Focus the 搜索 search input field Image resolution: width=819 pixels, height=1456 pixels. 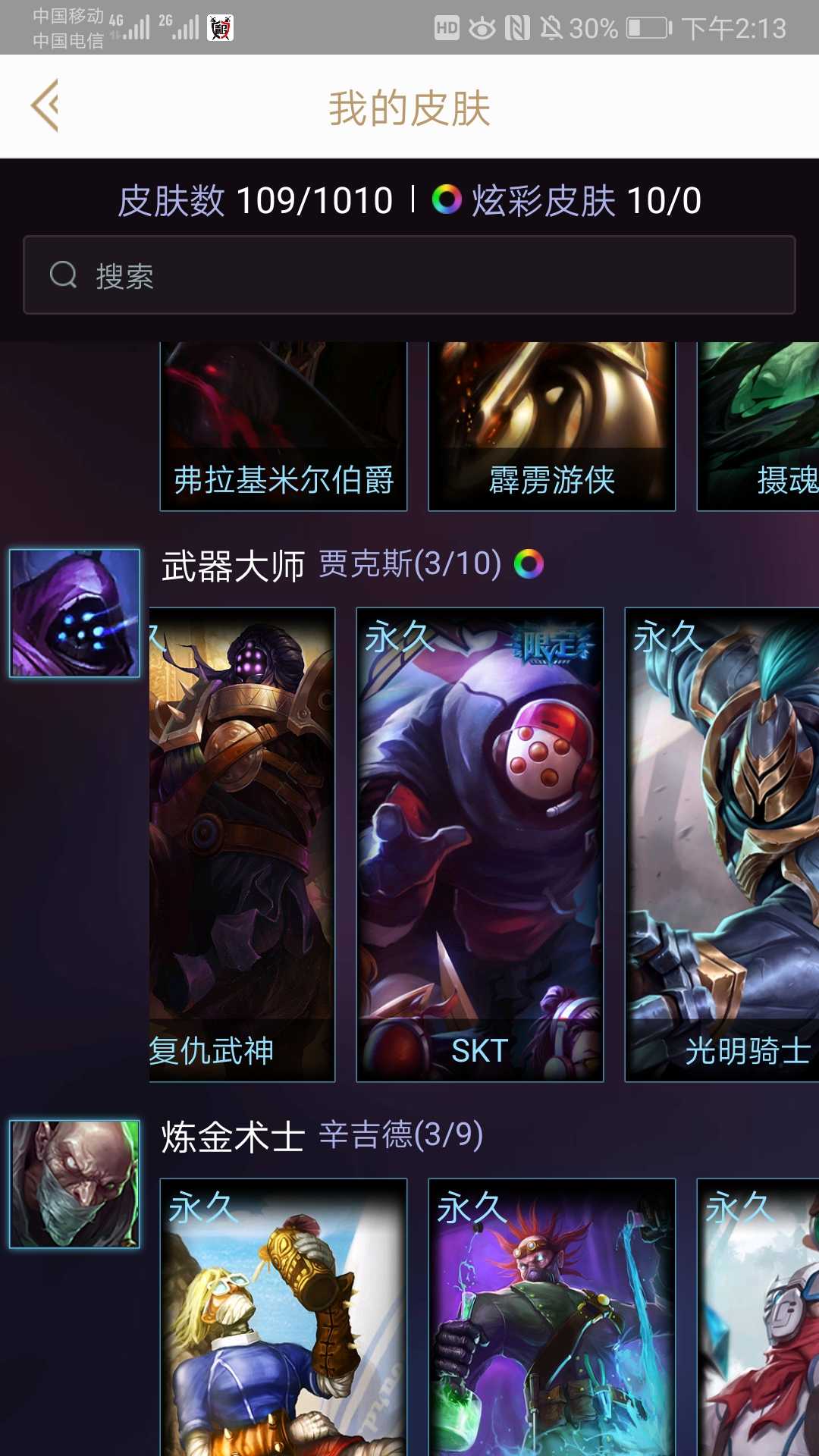409,275
